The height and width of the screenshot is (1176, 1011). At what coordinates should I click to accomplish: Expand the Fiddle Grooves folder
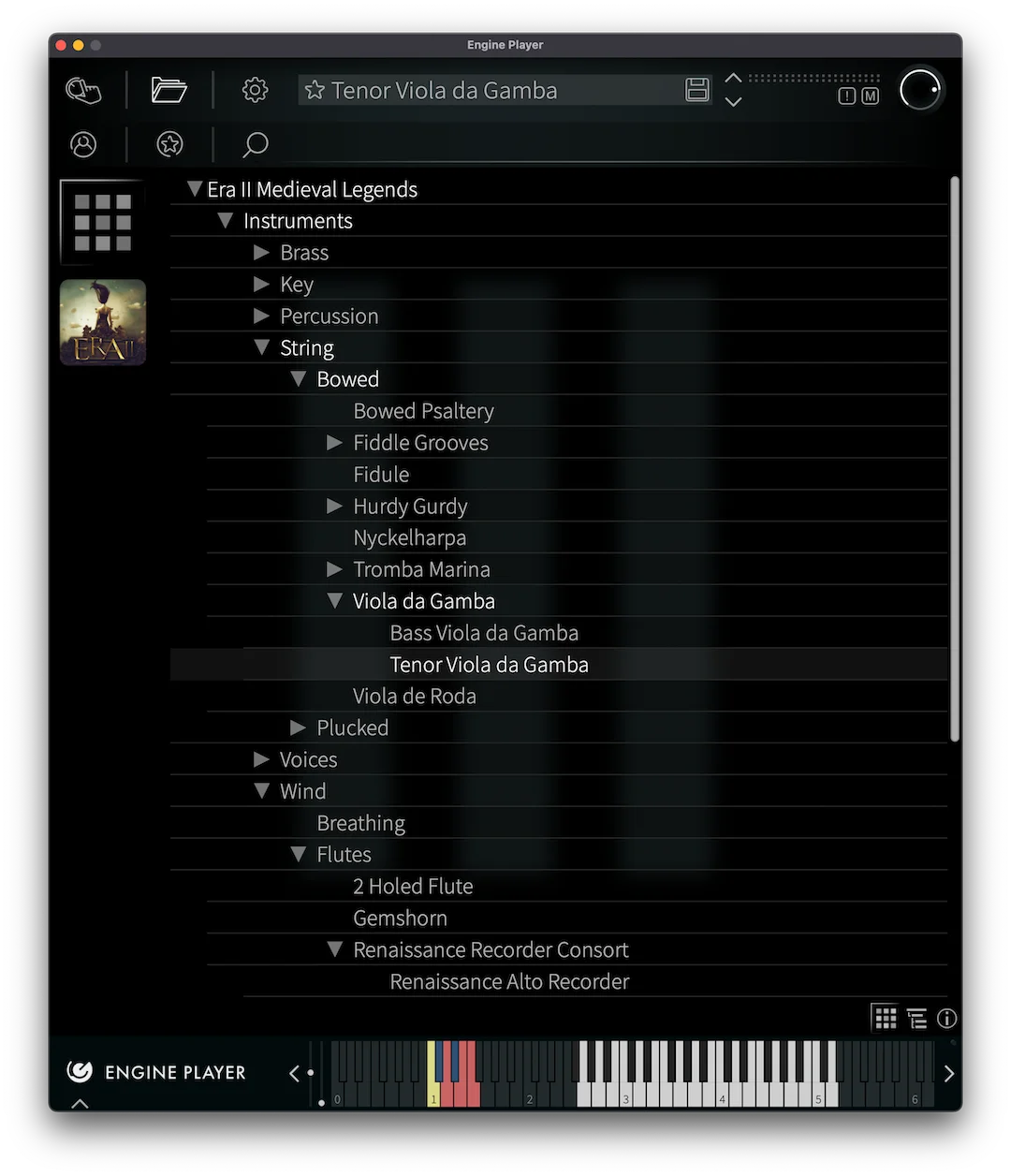(x=334, y=443)
